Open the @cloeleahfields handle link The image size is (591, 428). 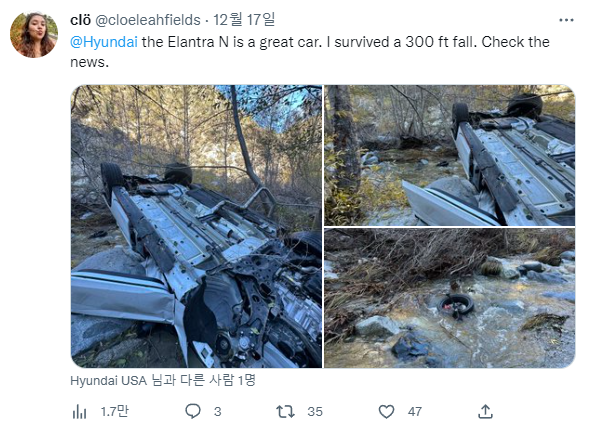[x=148, y=20]
